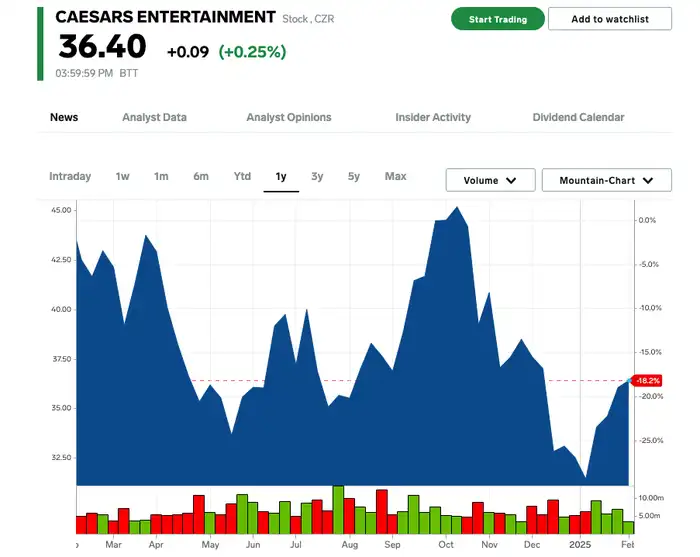Open the Mountain-Chart type dropdown
This screenshot has width=700, height=557.
click(x=606, y=180)
